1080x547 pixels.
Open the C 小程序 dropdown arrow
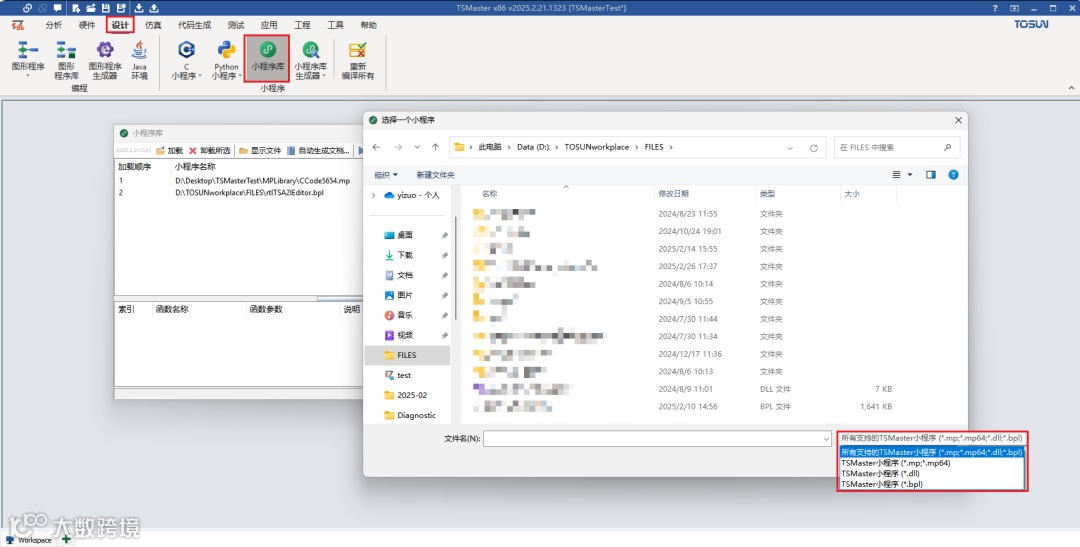(200, 76)
